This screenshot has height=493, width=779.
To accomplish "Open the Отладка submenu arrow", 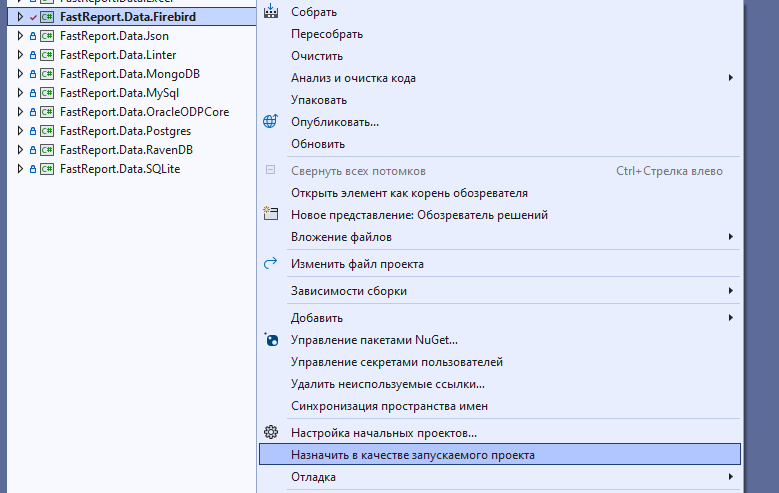I will tap(730, 477).
